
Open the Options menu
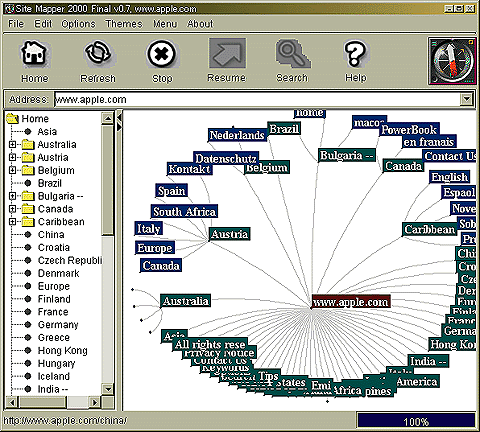[x=78, y=24]
